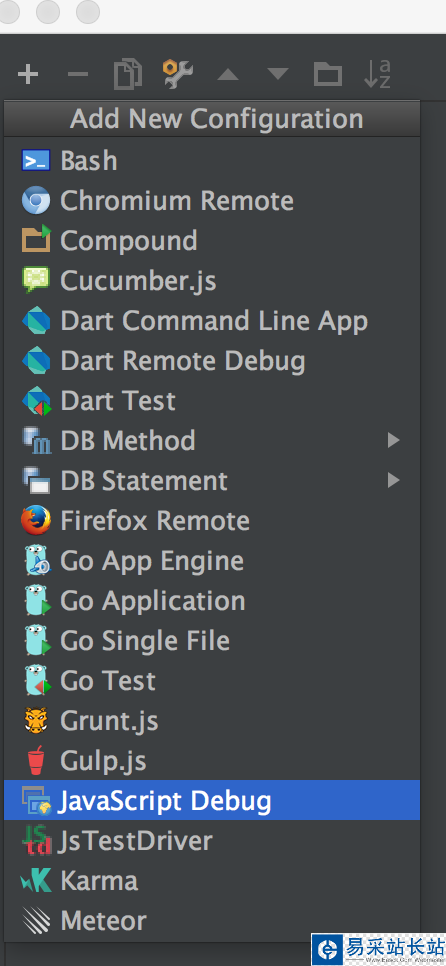Click the Move Up arrow icon
Viewport: 446px width, 966px height.
pos(228,75)
